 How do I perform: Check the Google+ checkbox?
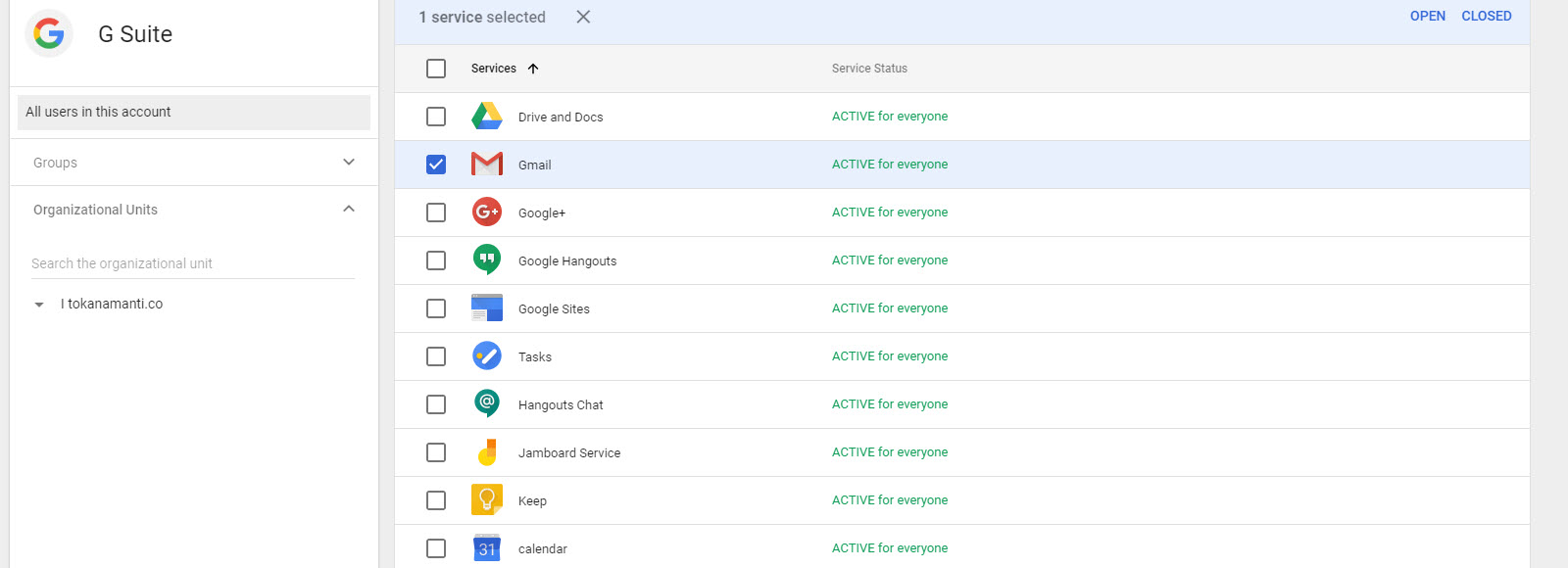(x=436, y=213)
